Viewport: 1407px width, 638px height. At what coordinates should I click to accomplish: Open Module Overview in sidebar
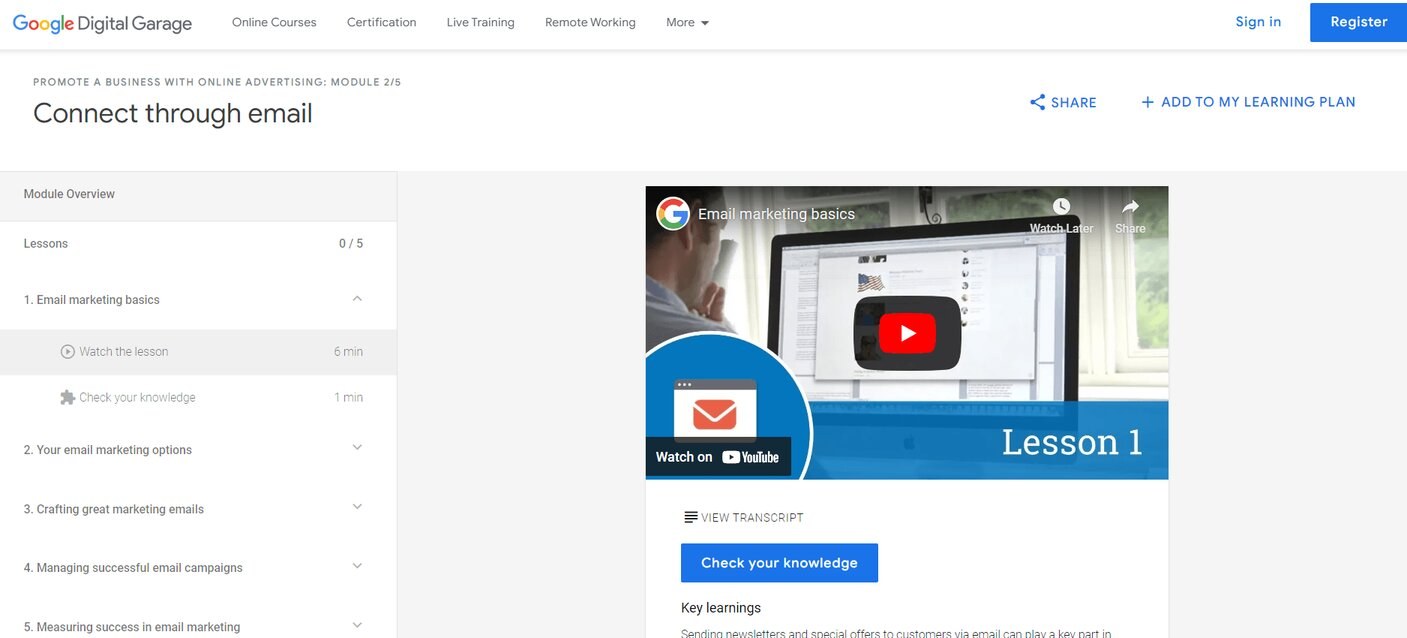(x=198, y=194)
